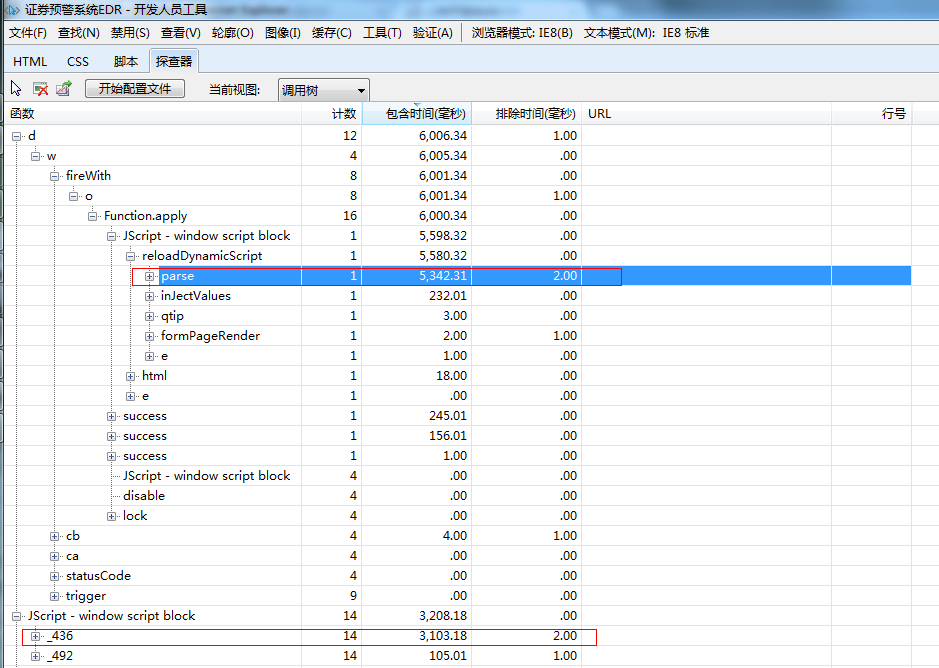Viewport: 939px width, 668px height.
Task: Open the 禁用(S) menu
Action: click(130, 33)
